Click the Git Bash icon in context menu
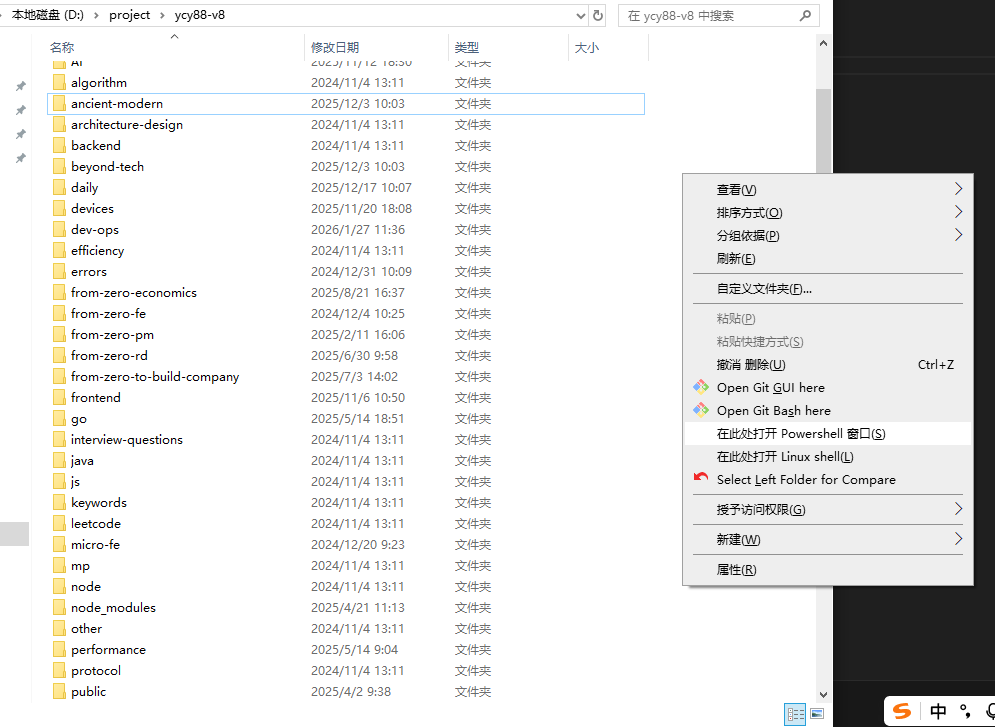995x727 pixels. click(x=701, y=410)
